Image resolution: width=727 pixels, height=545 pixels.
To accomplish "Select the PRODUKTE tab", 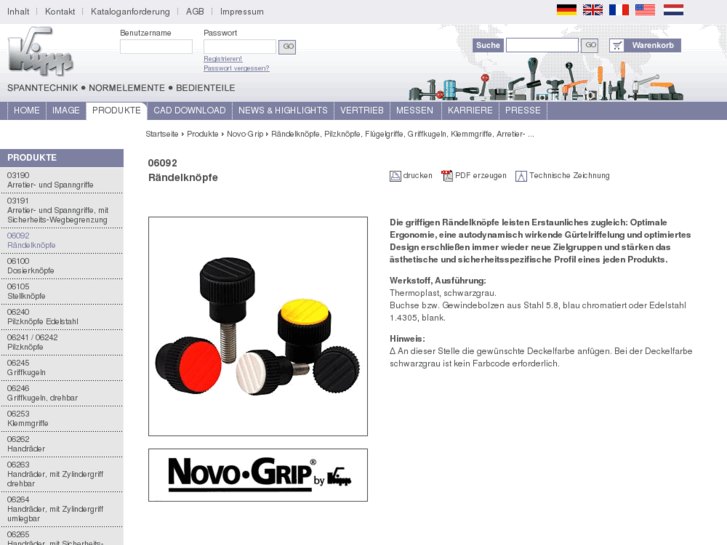I will [x=116, y=110].
